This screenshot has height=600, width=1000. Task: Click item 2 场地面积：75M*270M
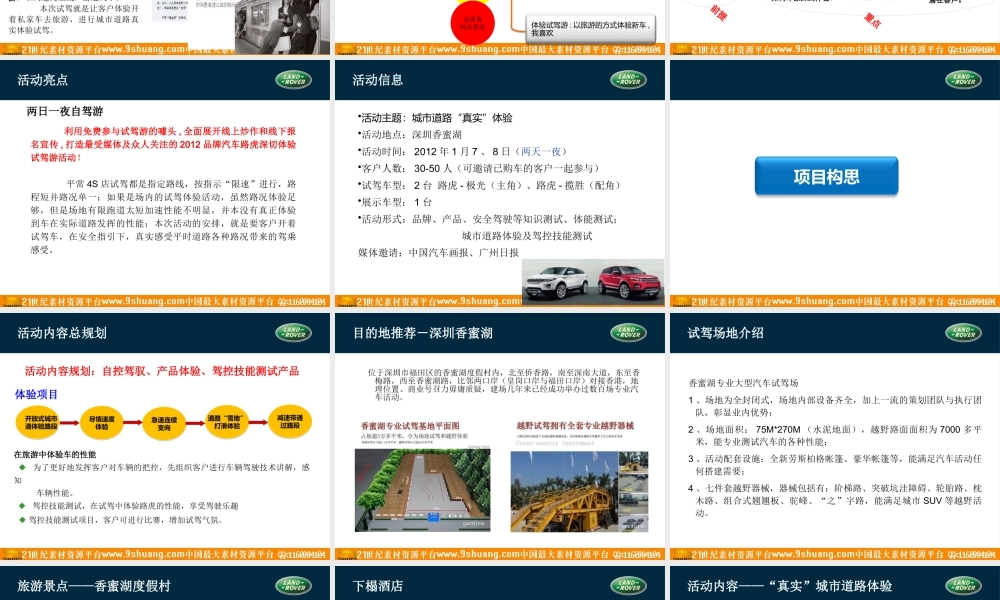(x=835, y=435)
